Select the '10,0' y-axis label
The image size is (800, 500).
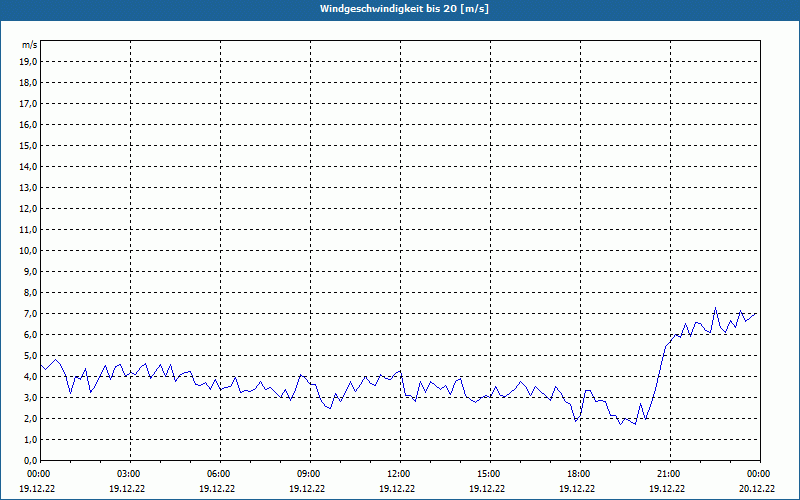point(28,251)
